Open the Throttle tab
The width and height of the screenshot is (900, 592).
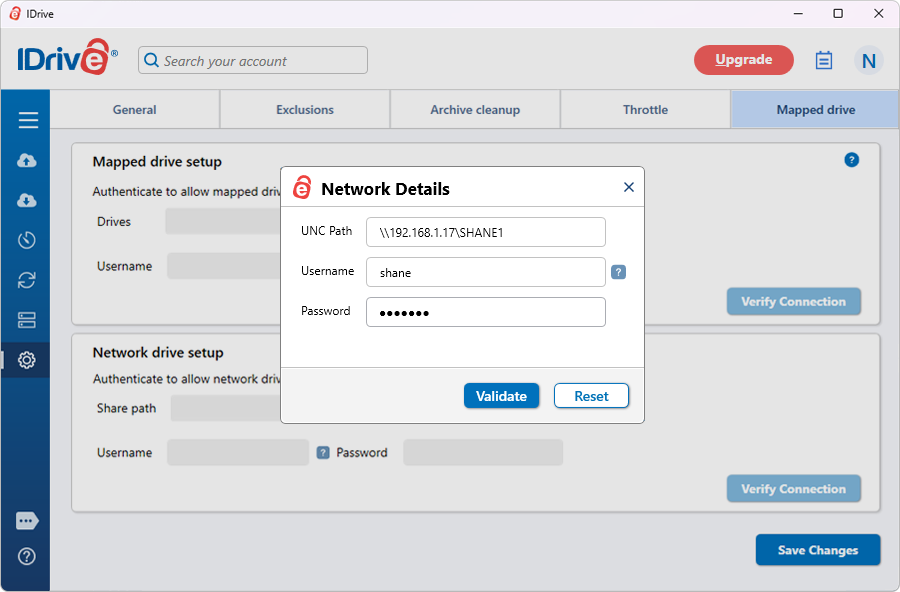(x=645, y=110)
